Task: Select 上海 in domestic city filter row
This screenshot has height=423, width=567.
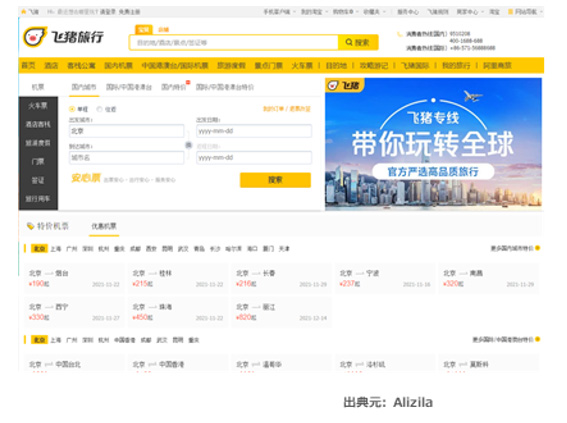Action: click(56, 249)
